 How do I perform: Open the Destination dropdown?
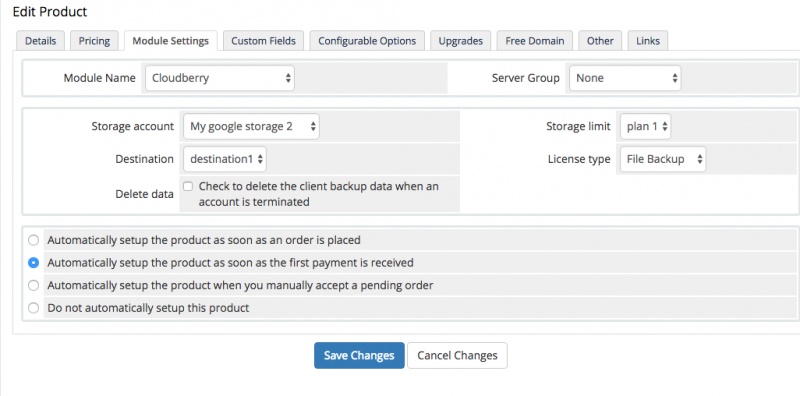(225, 159)
